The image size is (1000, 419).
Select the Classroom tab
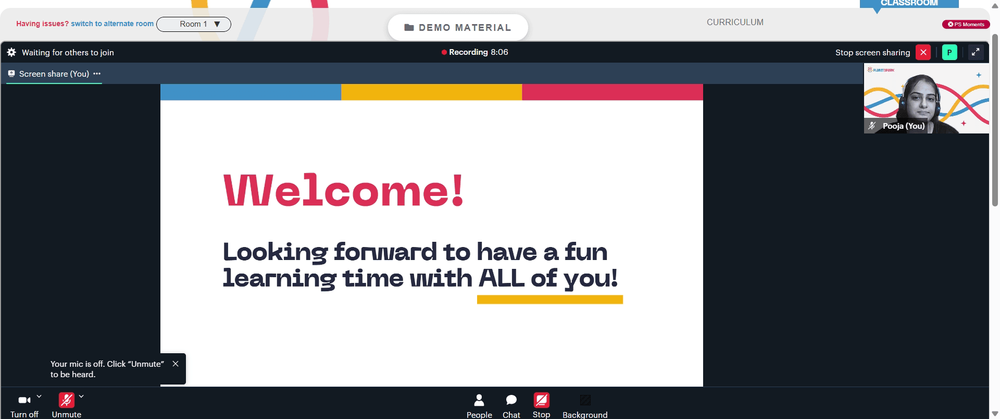(909, 3)
